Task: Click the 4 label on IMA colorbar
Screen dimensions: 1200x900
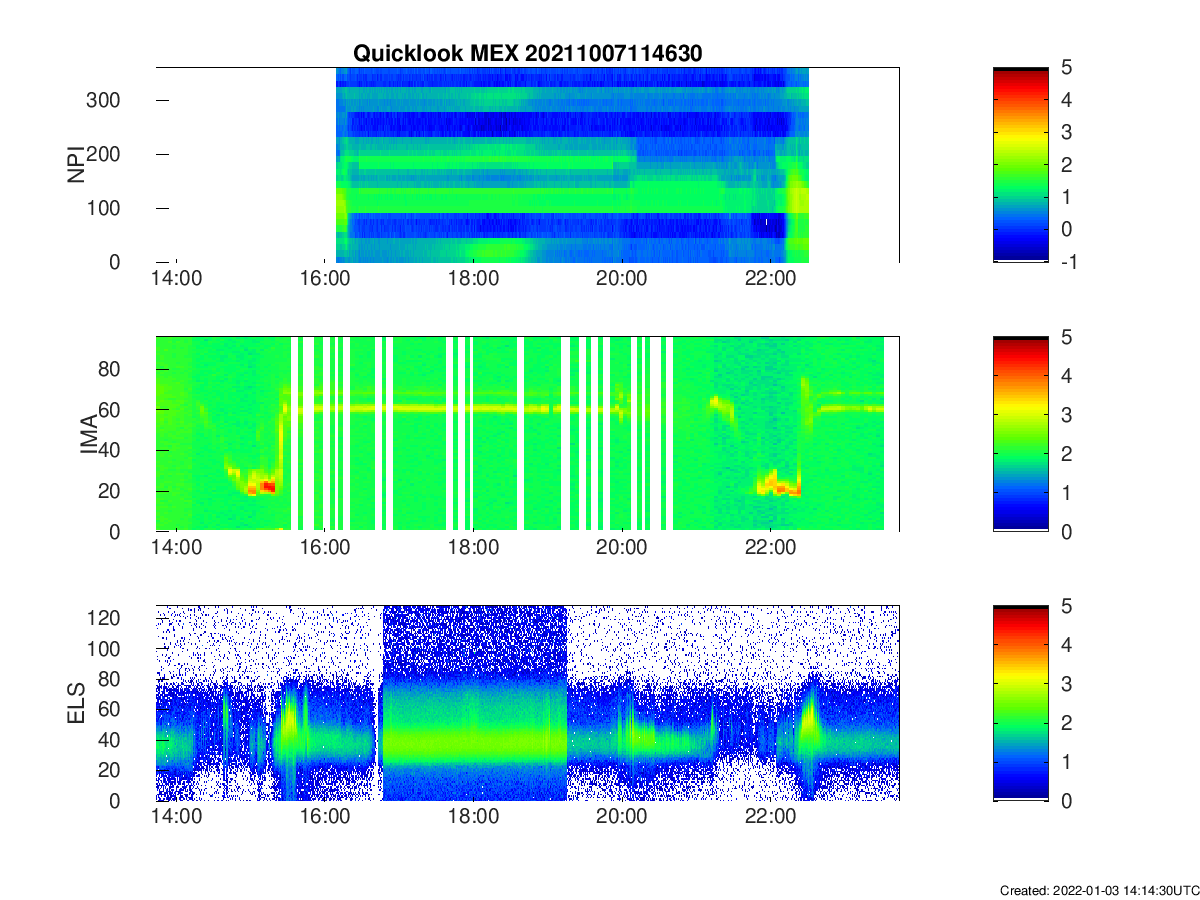Action: coord(1066,376)
